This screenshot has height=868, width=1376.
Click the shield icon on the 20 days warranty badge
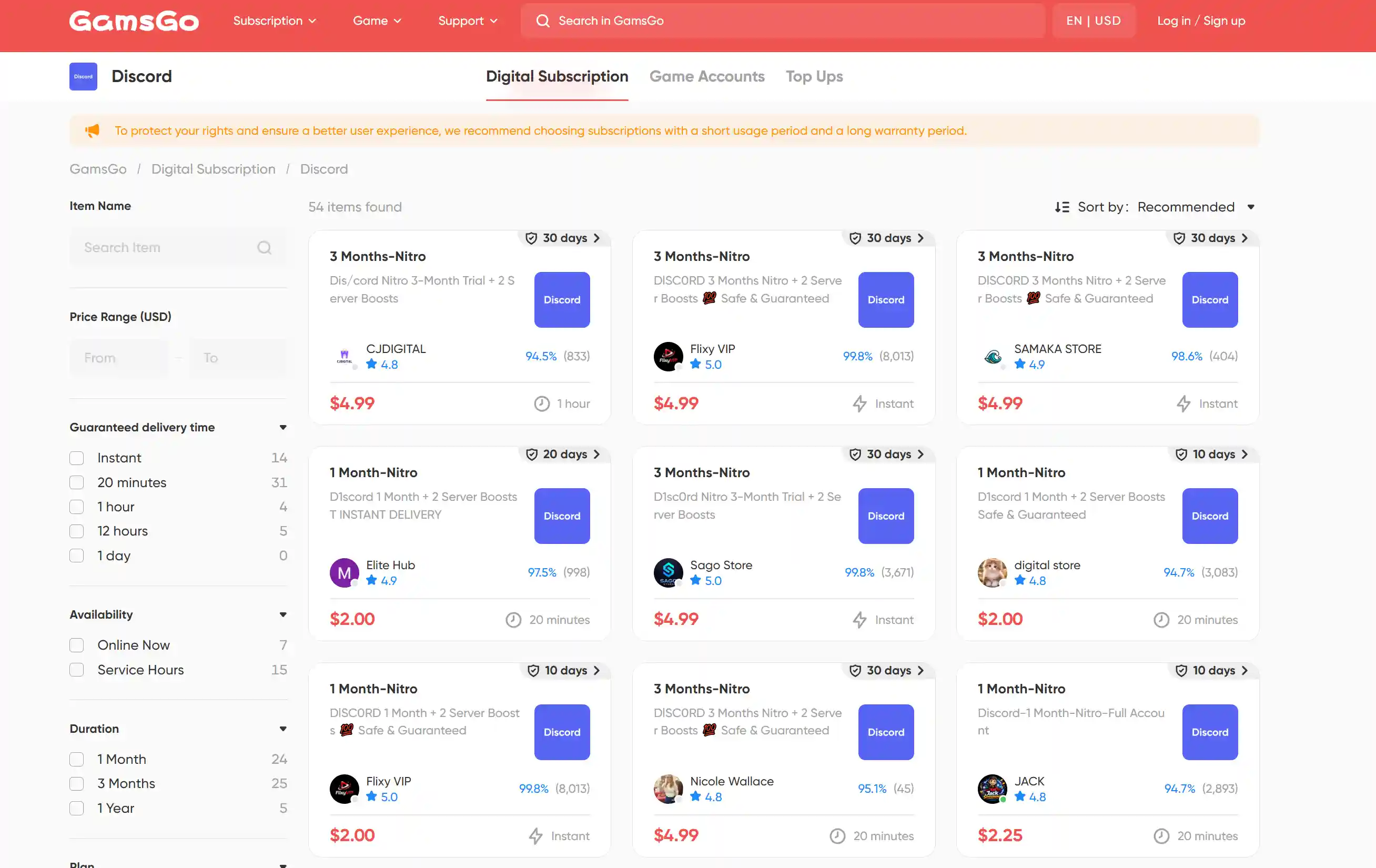531,455
